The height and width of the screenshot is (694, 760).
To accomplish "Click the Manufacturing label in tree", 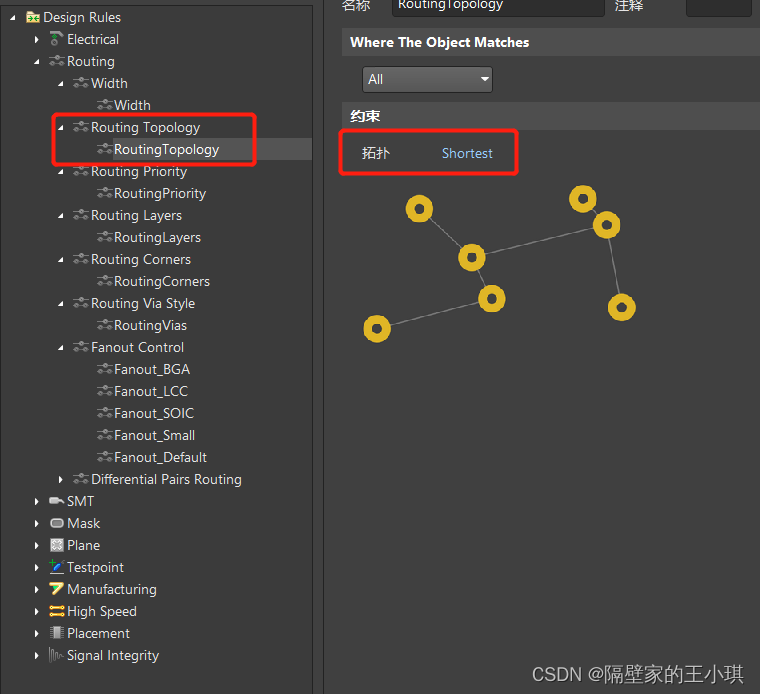I will [112, 590].
